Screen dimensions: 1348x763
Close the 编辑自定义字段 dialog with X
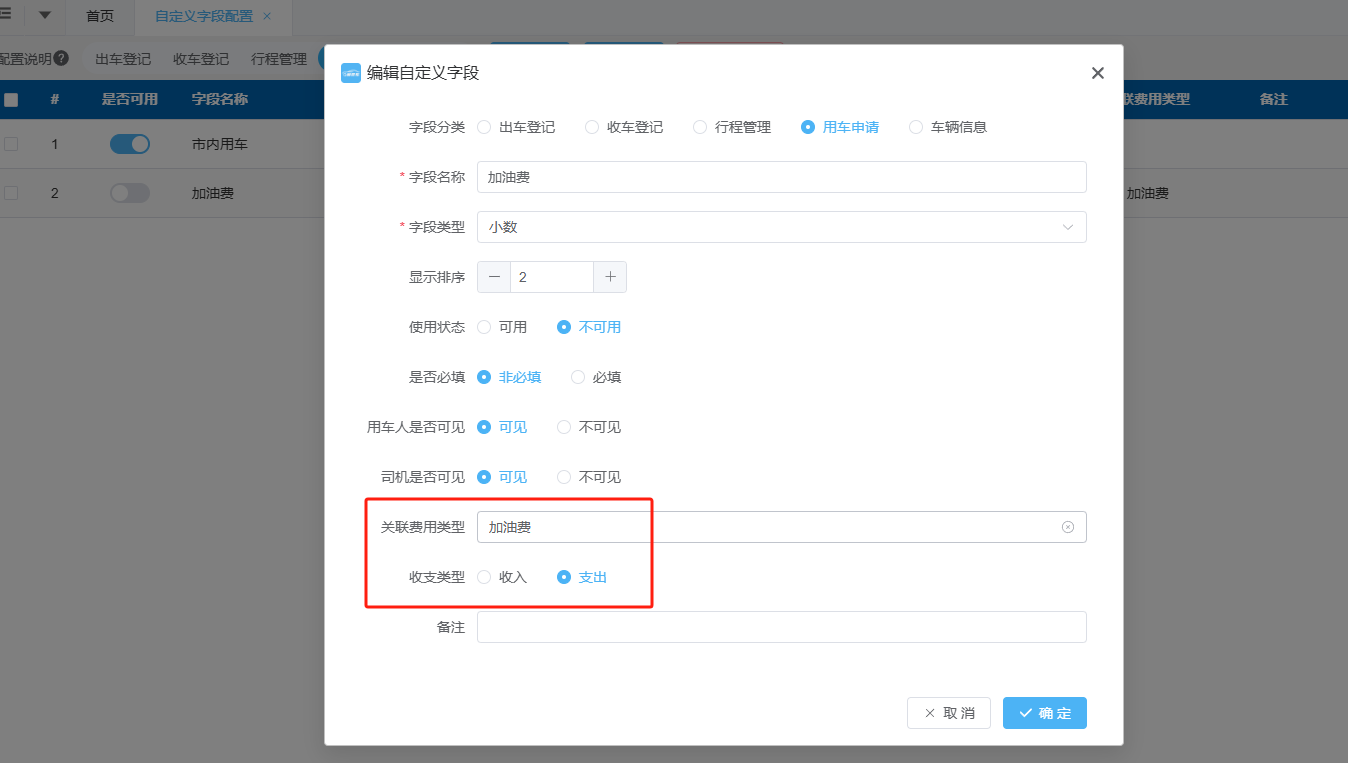(1097, 73)
